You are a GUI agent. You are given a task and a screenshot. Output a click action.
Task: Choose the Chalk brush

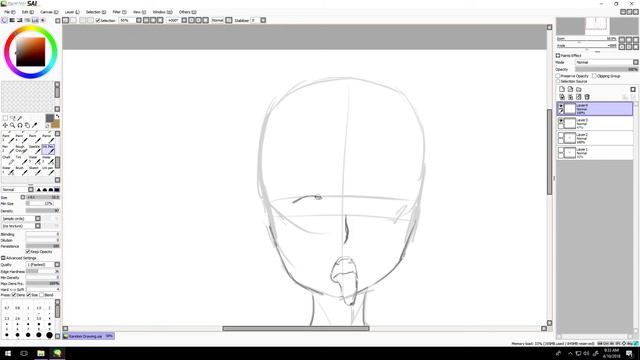pos(8,160)
